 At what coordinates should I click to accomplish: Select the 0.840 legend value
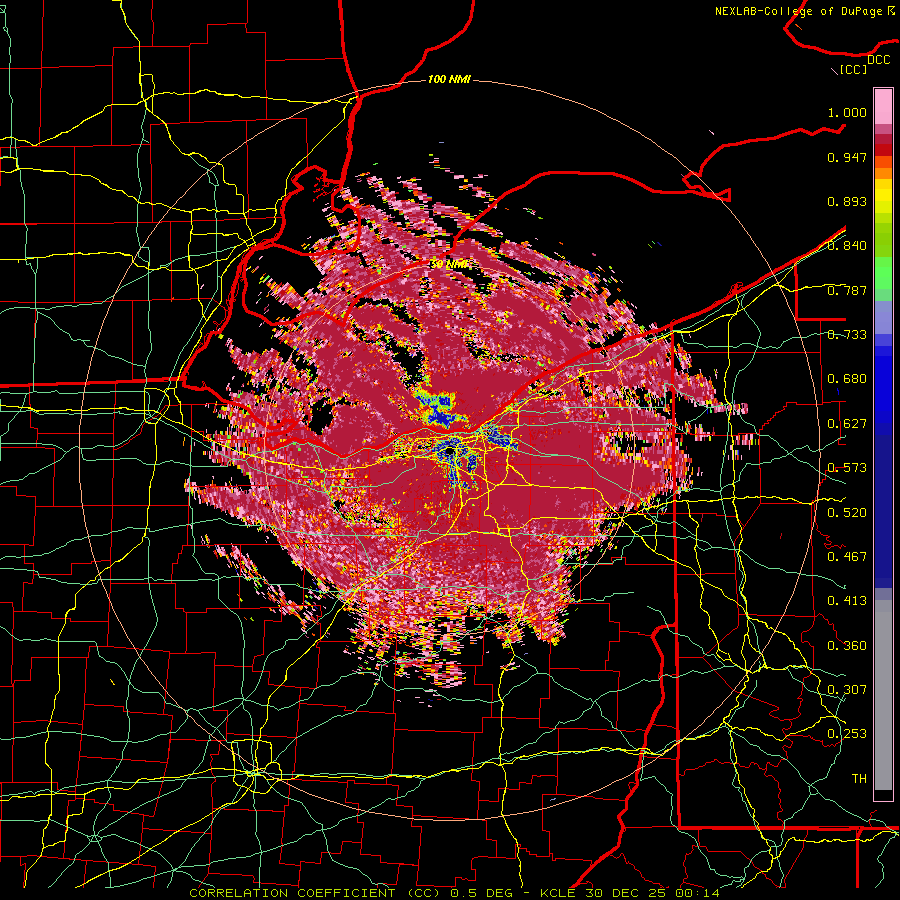click(x=847, y=246)
